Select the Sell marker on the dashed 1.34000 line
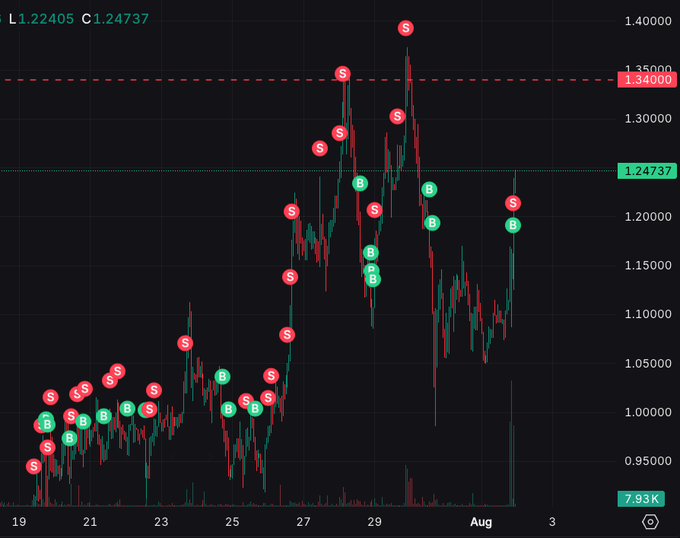This screenshot has height=538, width=680. pos(343,74)
